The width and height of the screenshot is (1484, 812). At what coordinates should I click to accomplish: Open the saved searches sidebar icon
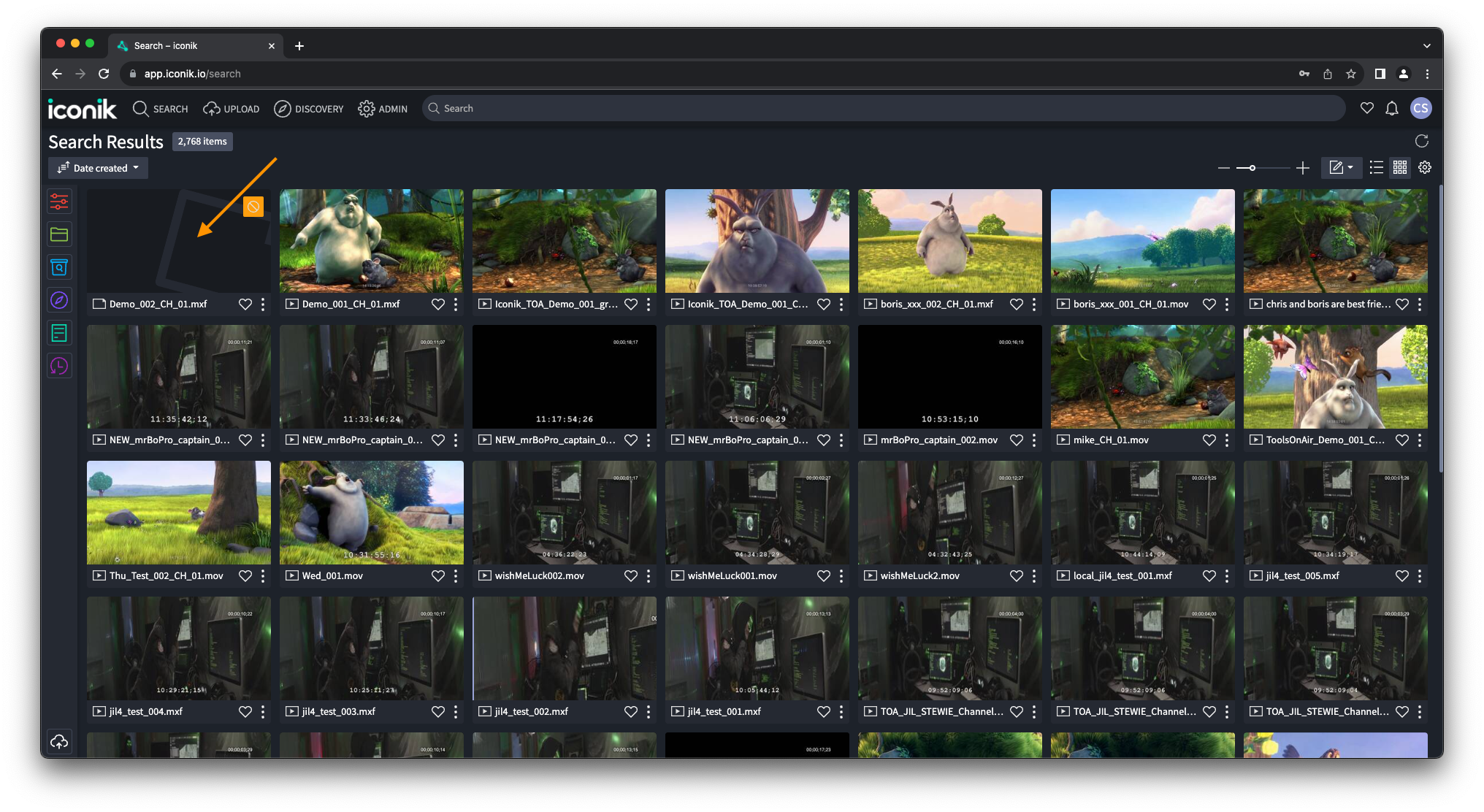tap(59, 267)
